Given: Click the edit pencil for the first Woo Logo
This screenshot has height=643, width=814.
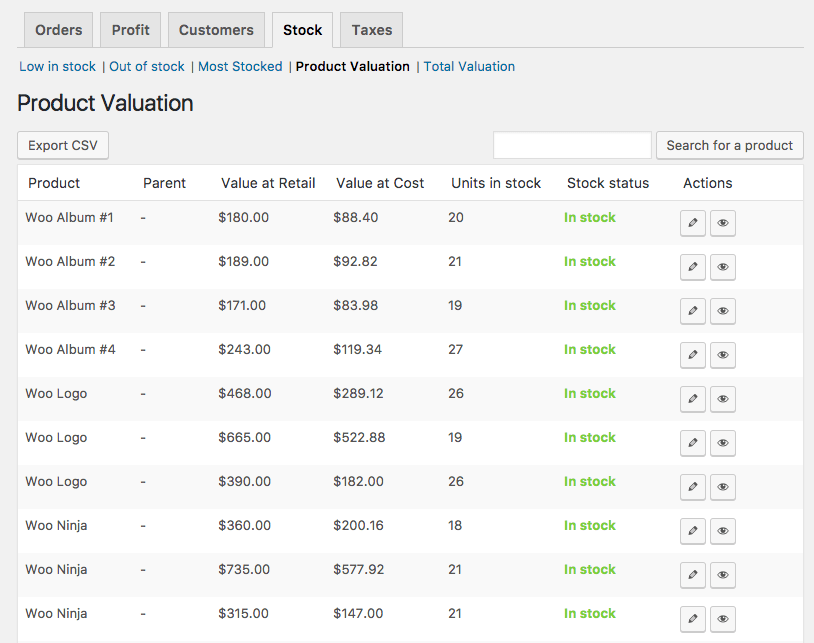Looking at the screenshot, I should (x=692, y=399).
